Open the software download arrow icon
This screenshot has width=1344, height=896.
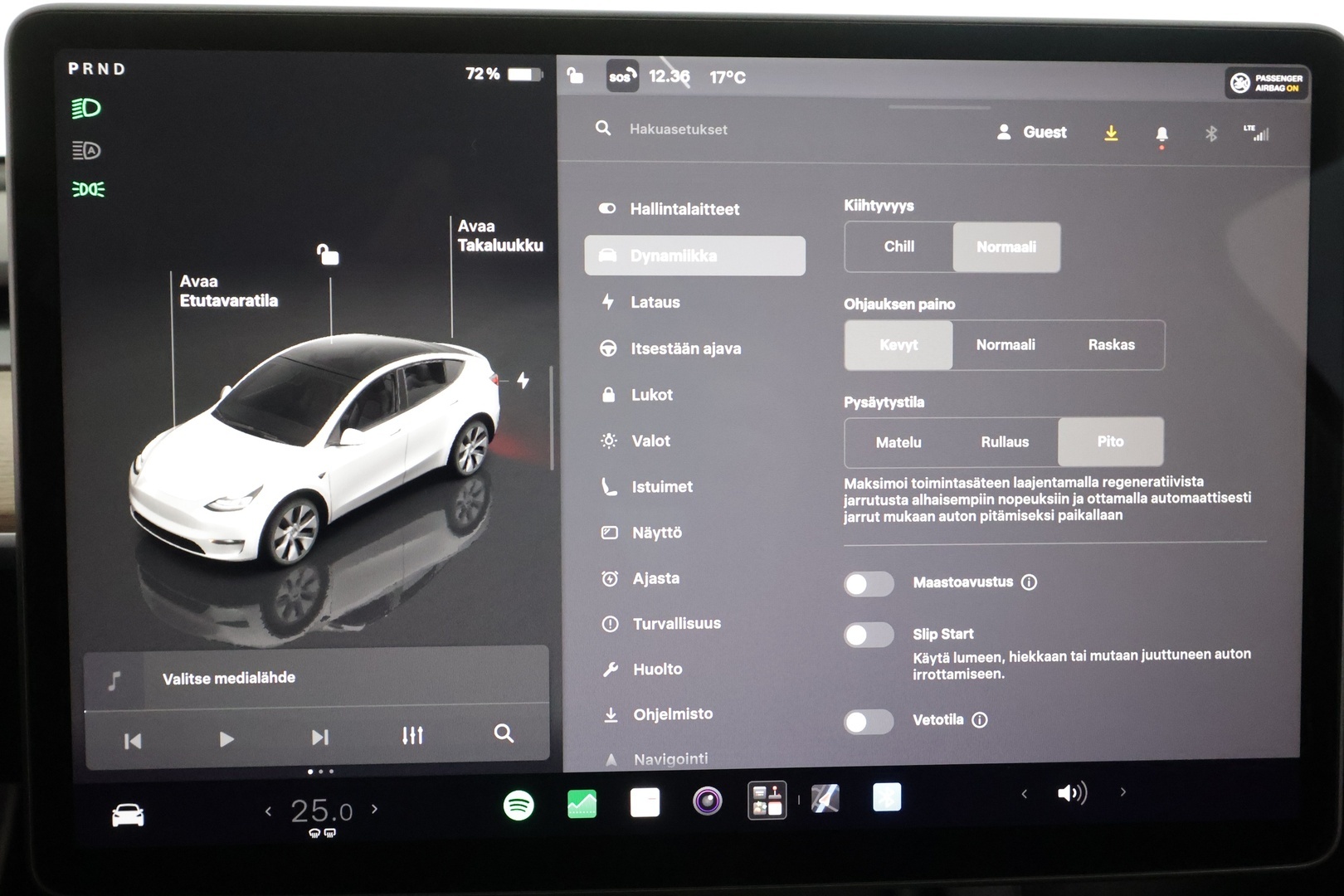tap(1111, 133)
